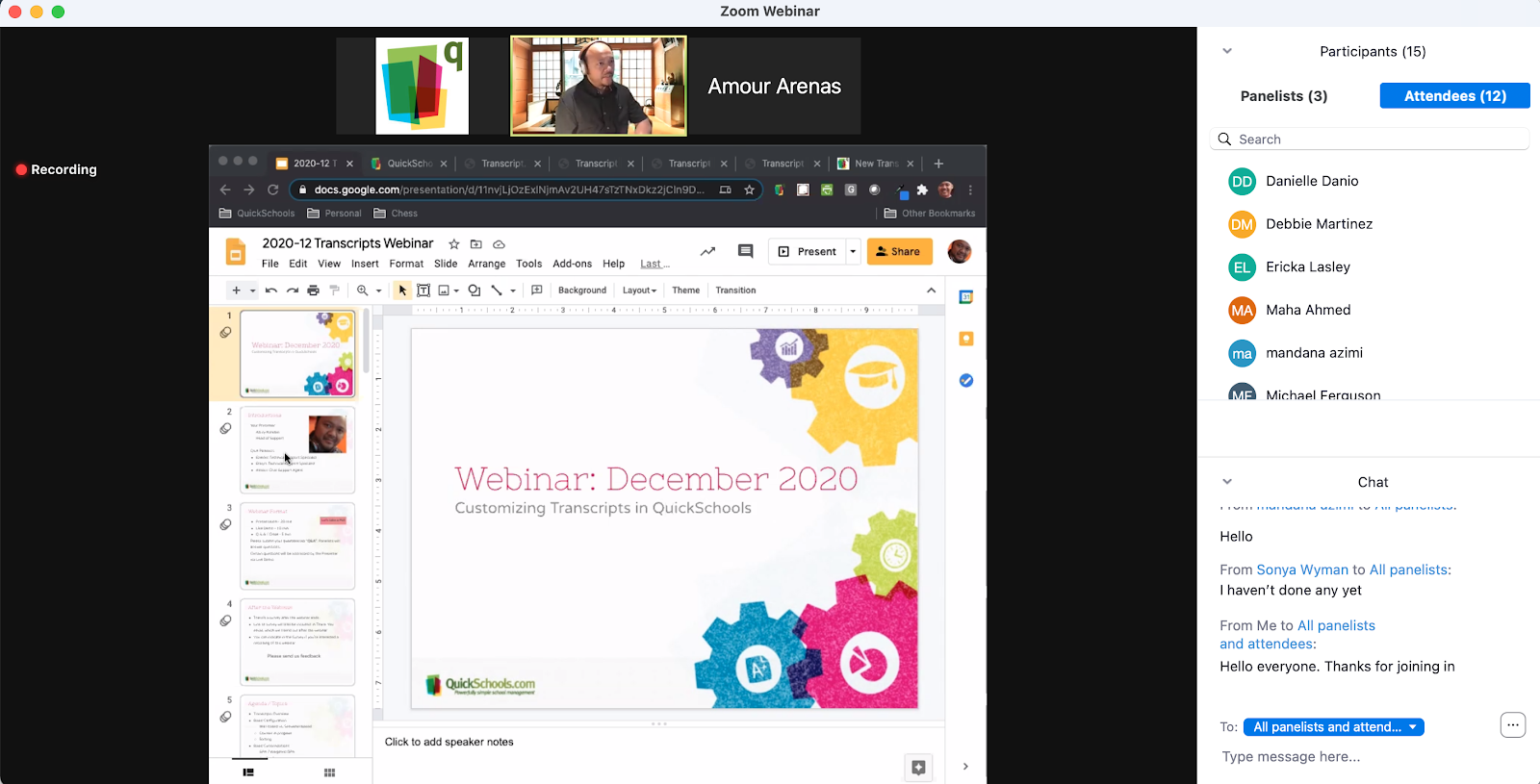
Task: Click the chat more options ellipsis
Action: (1513, 725)
